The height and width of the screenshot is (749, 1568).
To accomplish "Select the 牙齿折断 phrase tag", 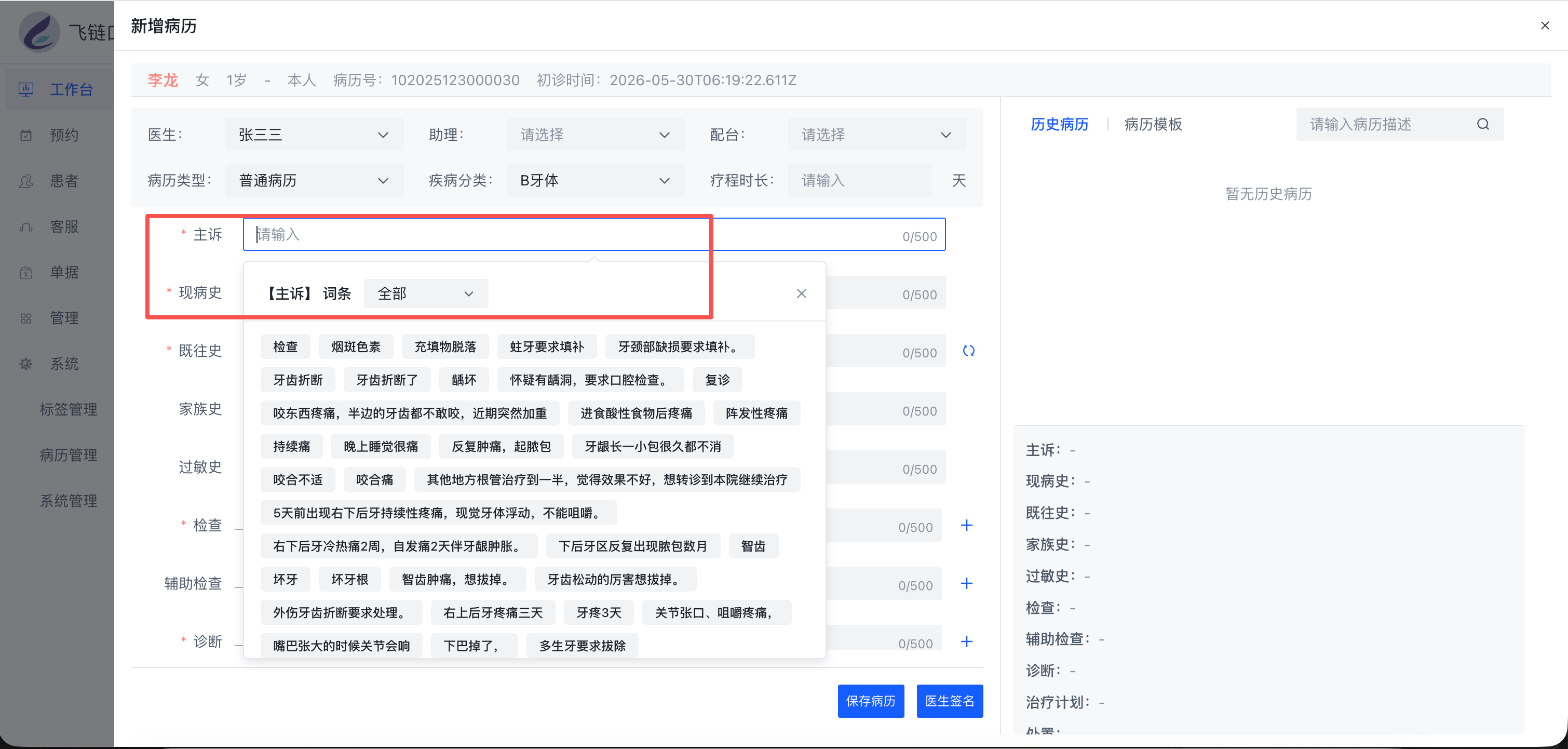I will [298, 380].
